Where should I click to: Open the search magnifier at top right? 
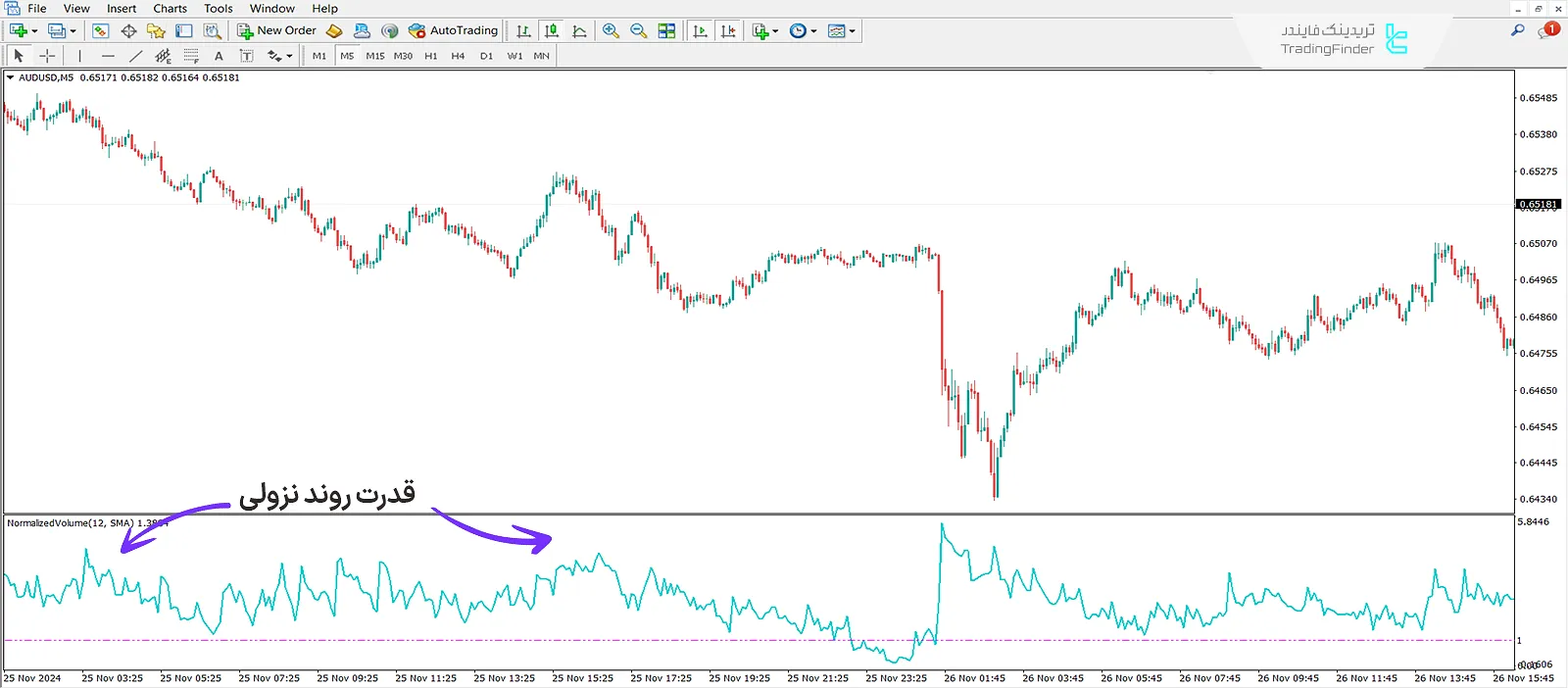tap(1517, 31)
